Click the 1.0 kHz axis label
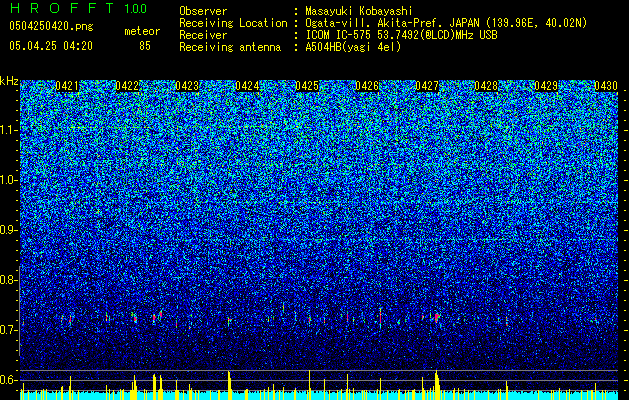 (8, 180)
